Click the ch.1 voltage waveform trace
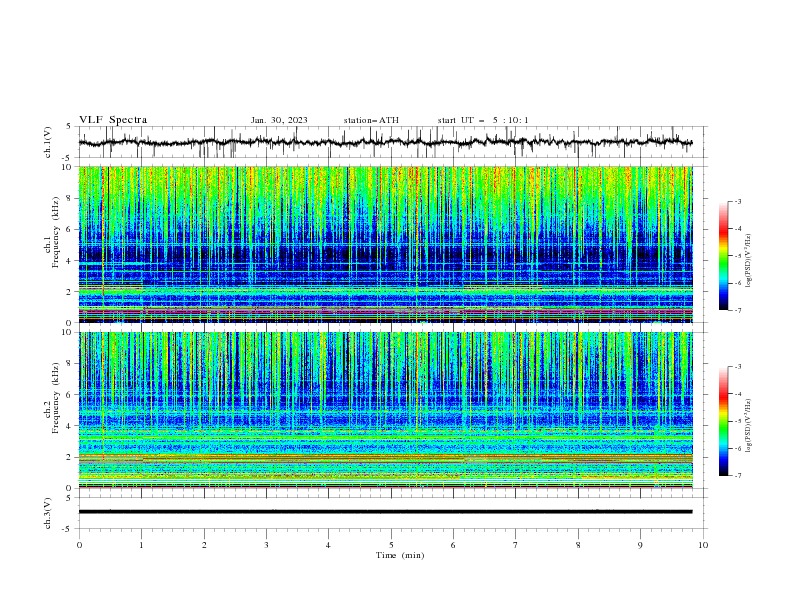Image resolution: width=792 pixels, height=612 pixels. point(385,142)
